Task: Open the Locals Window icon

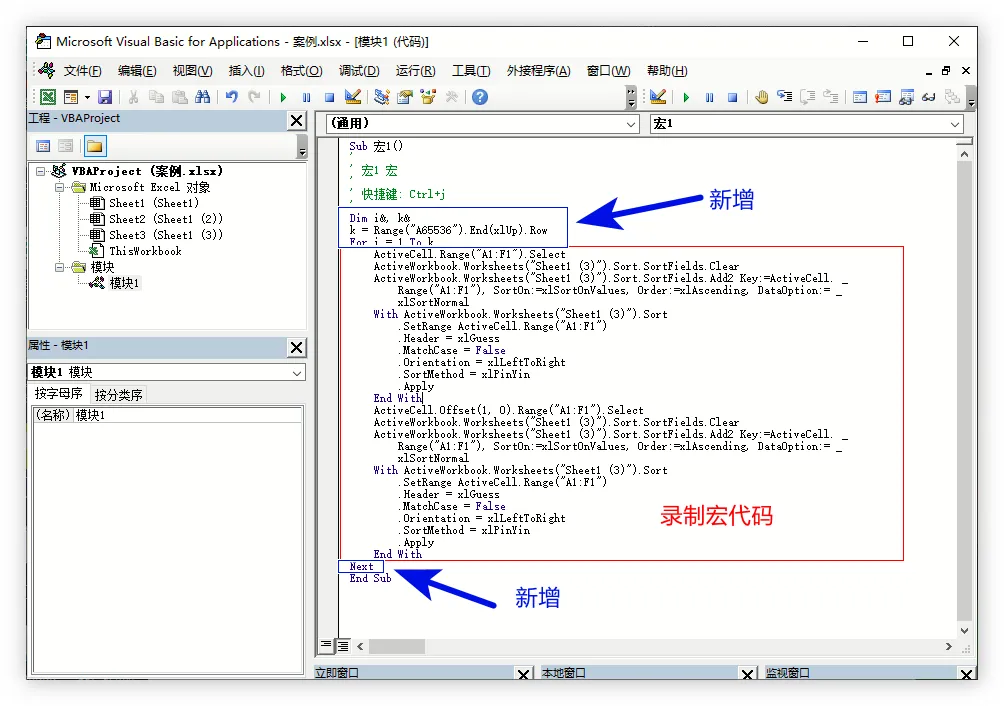Action: (860, 97)
